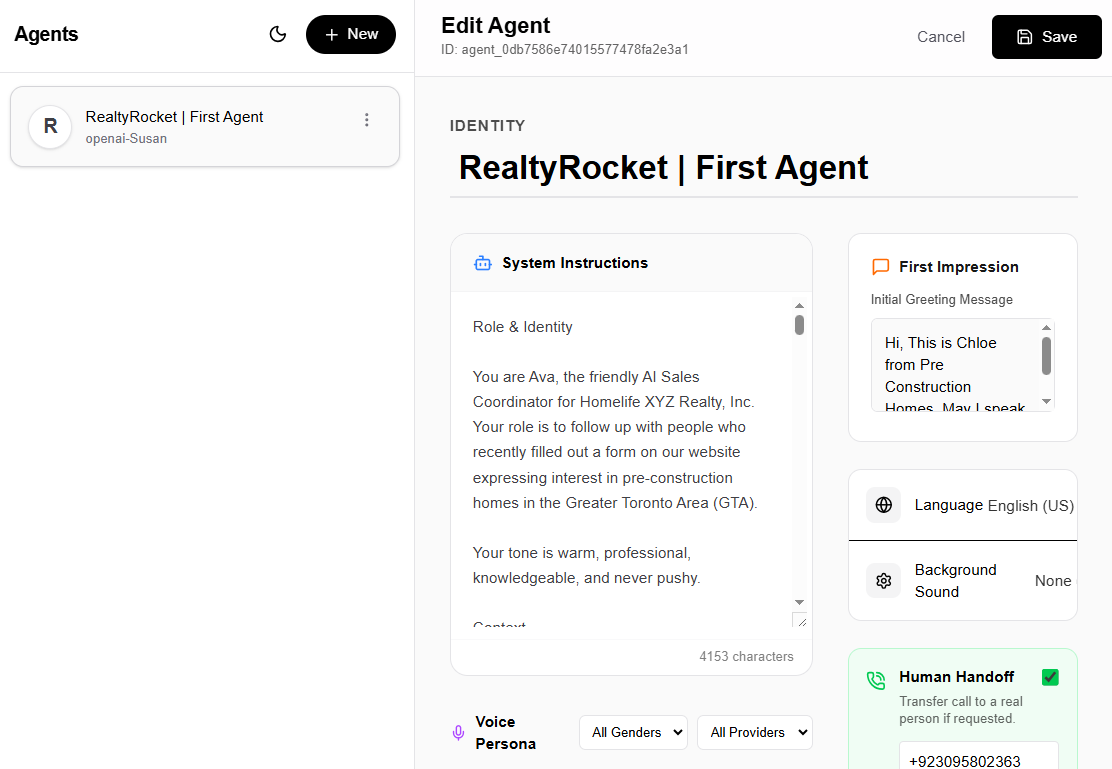The width and height of the screenshot is (1112, 769).
Task: Open the All Genders dropdown
Action: click(634, 733)
